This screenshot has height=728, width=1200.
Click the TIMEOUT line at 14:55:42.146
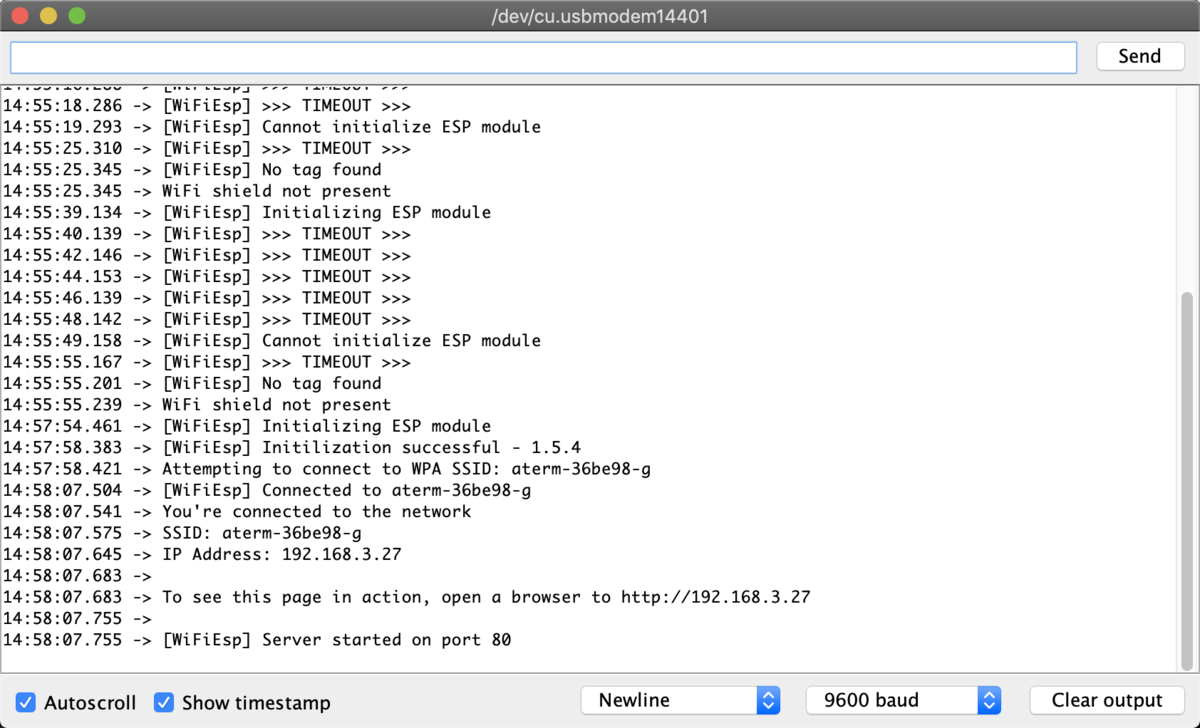click(x=207, y=255)
